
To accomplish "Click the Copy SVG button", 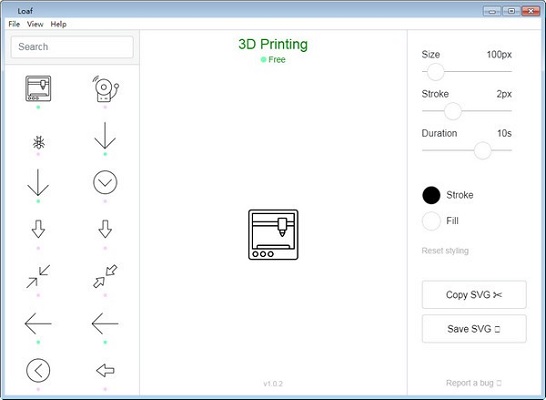I will 474,295.
